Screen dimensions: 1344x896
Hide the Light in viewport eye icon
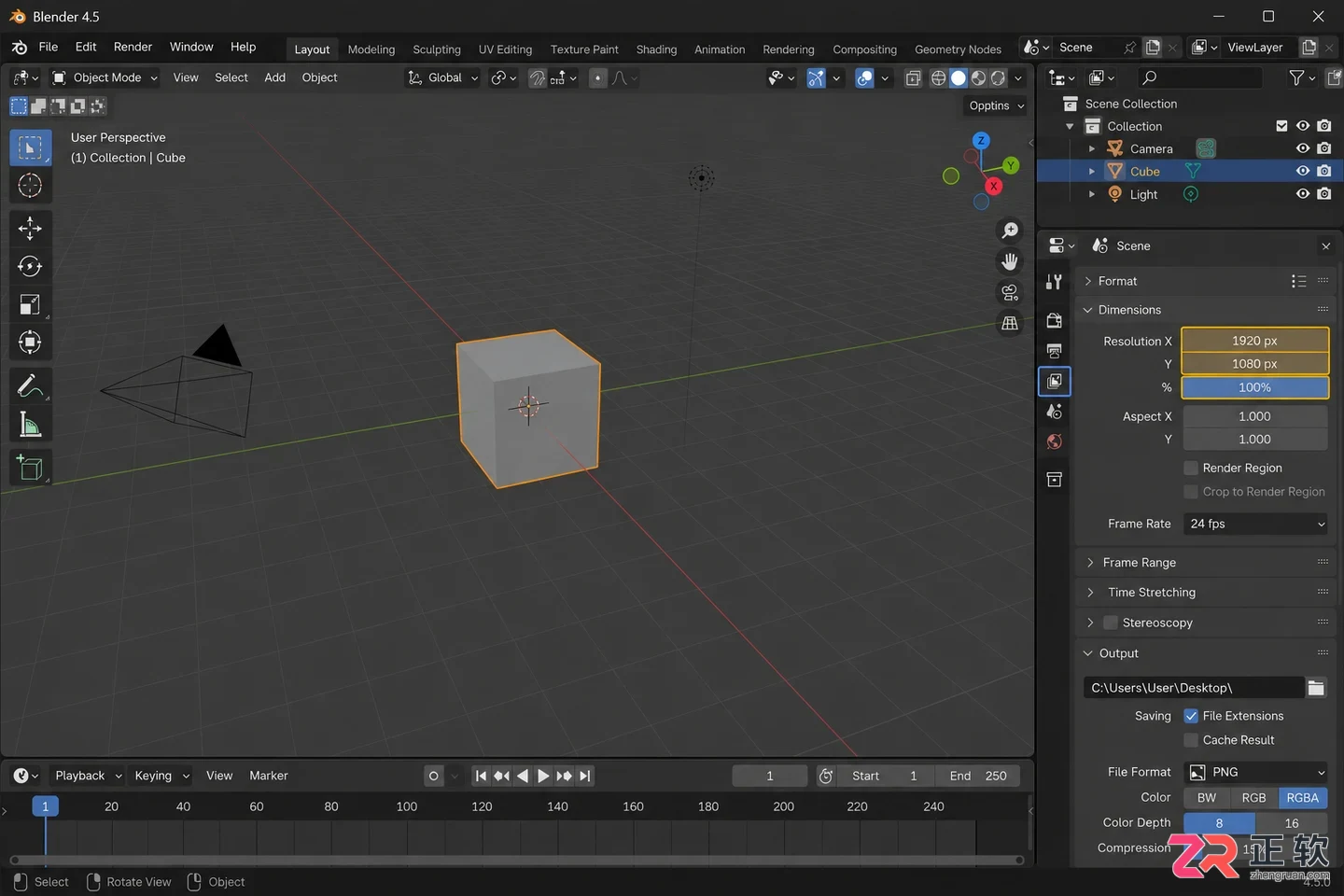(x=1303, y=194)
